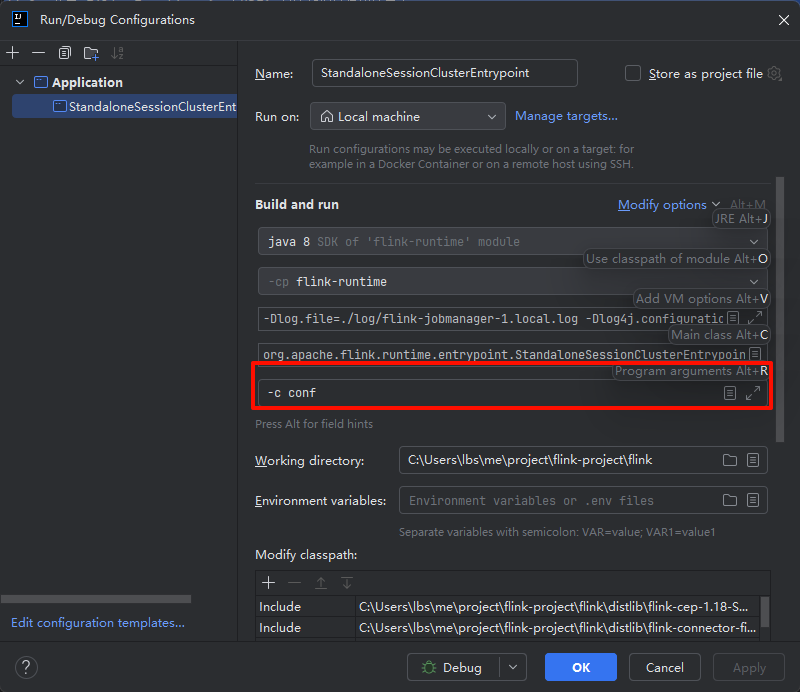Enable Store as project file checkbox
The image size is (800, 692).
632,73
